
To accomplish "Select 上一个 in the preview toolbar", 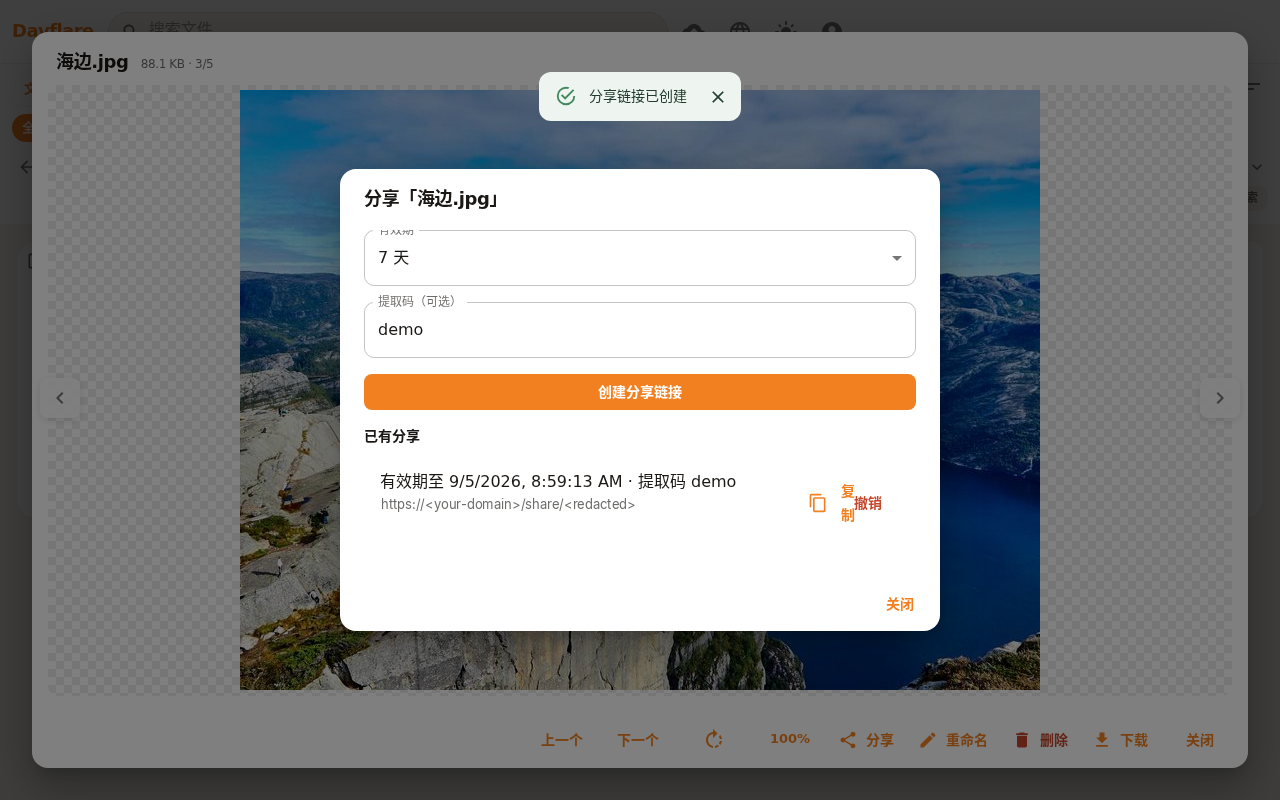I will click(562, 740).
